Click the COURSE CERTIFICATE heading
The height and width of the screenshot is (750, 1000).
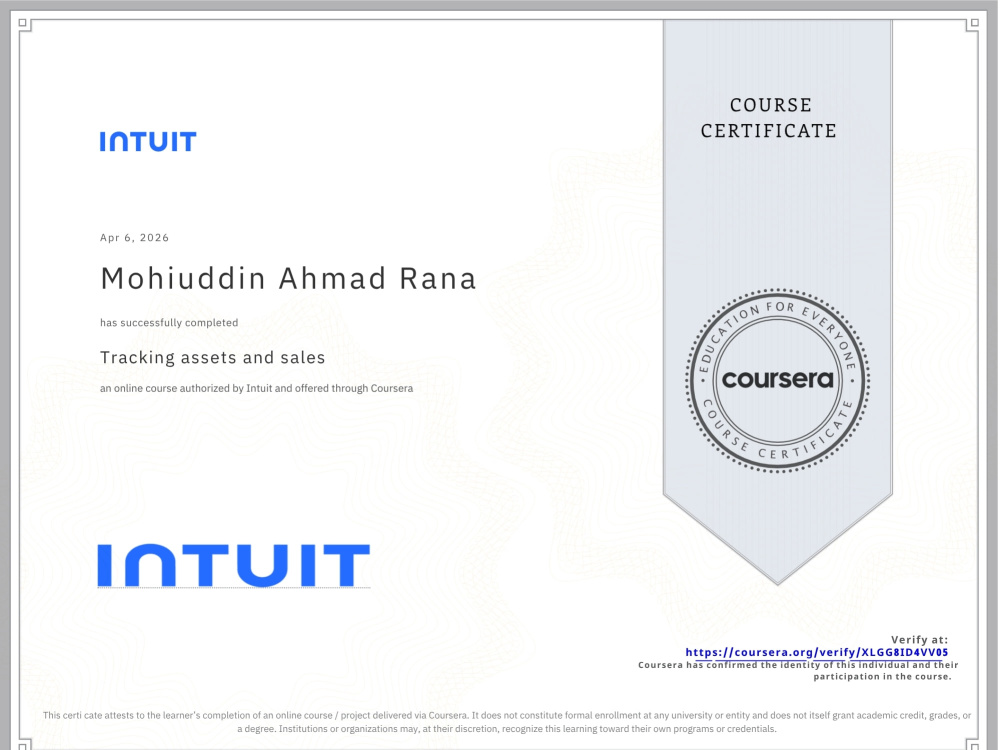(769, 118)
